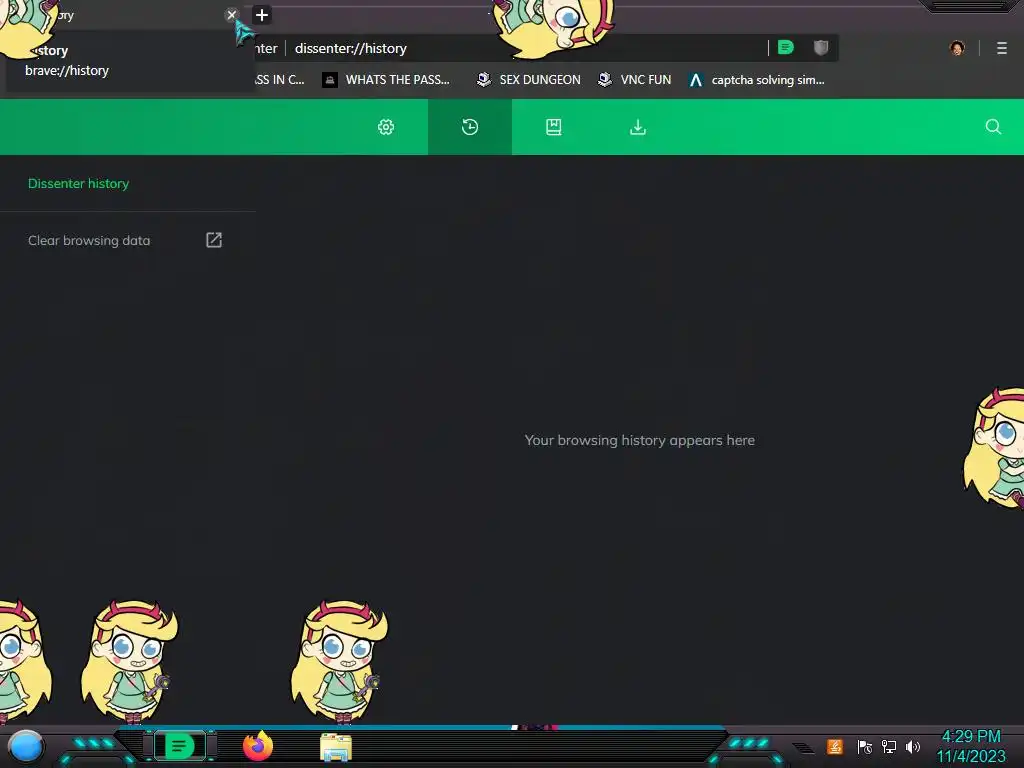The height and width of the screenshot is (768, 1024).
Task: Open Clear browsing data external link icon
Action: pyautogui.click(x=214, y=240)
